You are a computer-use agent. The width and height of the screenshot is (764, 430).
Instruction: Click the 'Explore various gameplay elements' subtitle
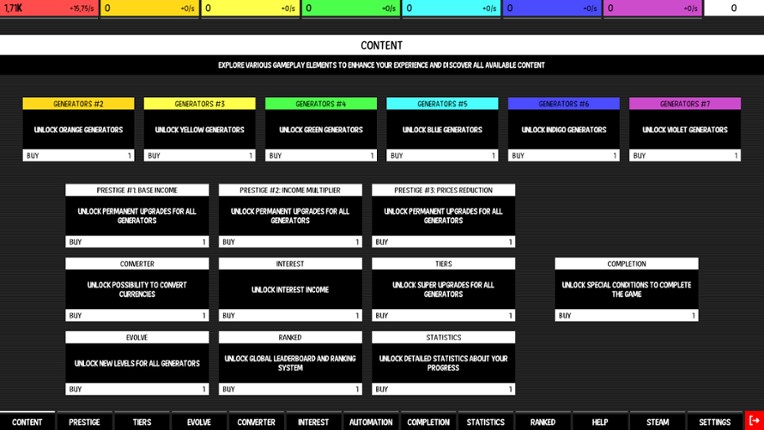[382, 65]
